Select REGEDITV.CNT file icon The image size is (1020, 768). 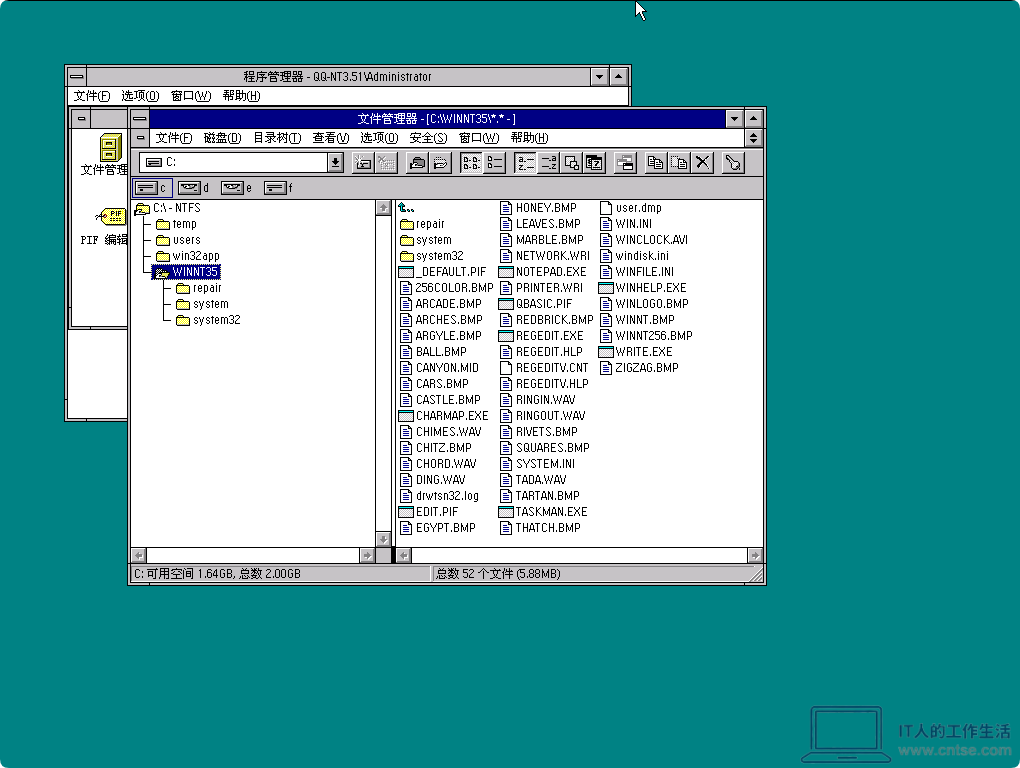click(x=505, y=368)
